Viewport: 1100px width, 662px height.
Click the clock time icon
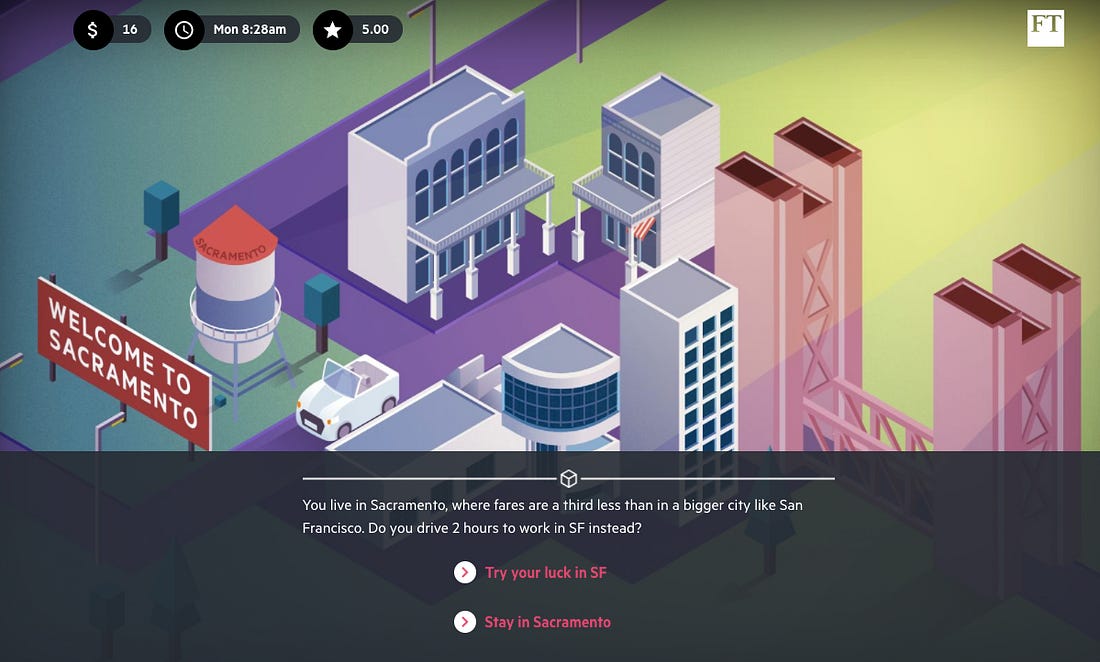pyautogui.click(x=184, y=29)
